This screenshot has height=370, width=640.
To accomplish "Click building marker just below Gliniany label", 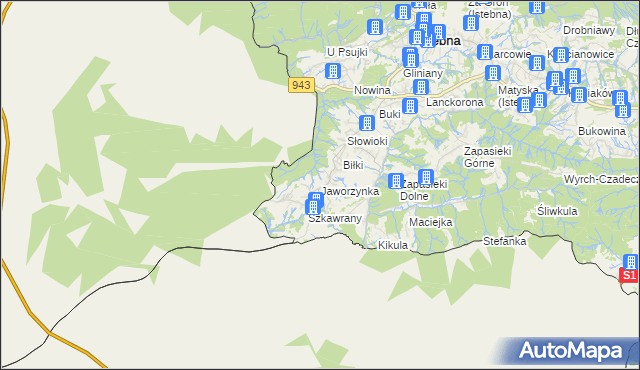I will 421,87.
